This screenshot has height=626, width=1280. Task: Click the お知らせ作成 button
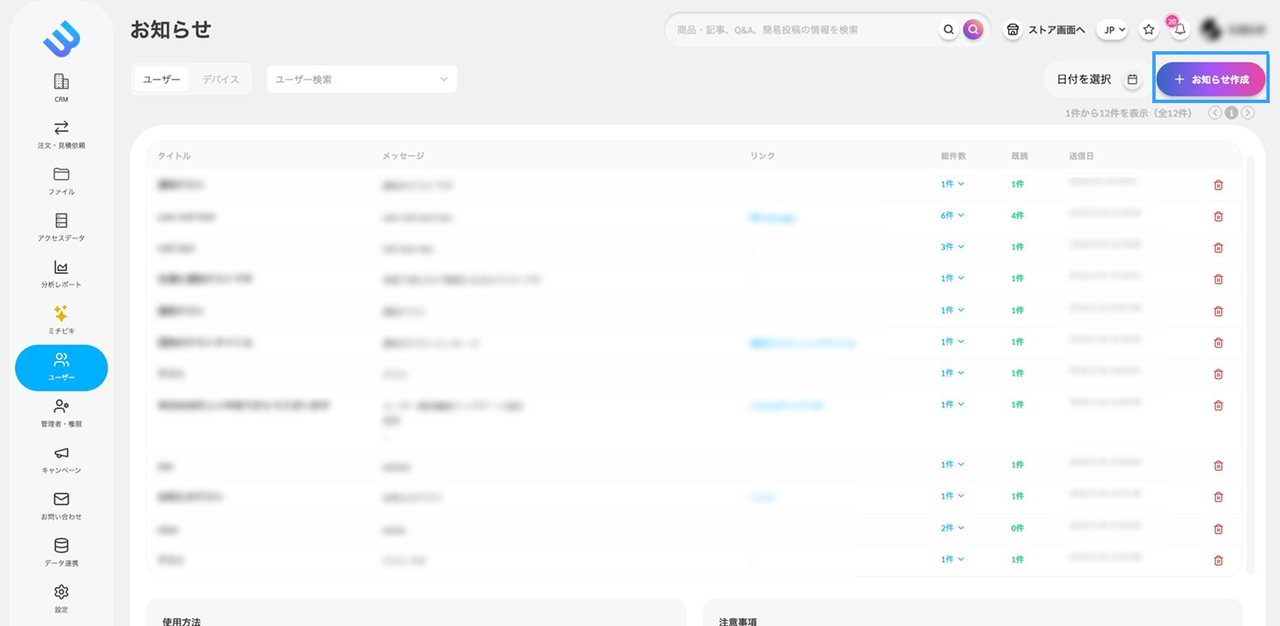tap(1211, 79)
